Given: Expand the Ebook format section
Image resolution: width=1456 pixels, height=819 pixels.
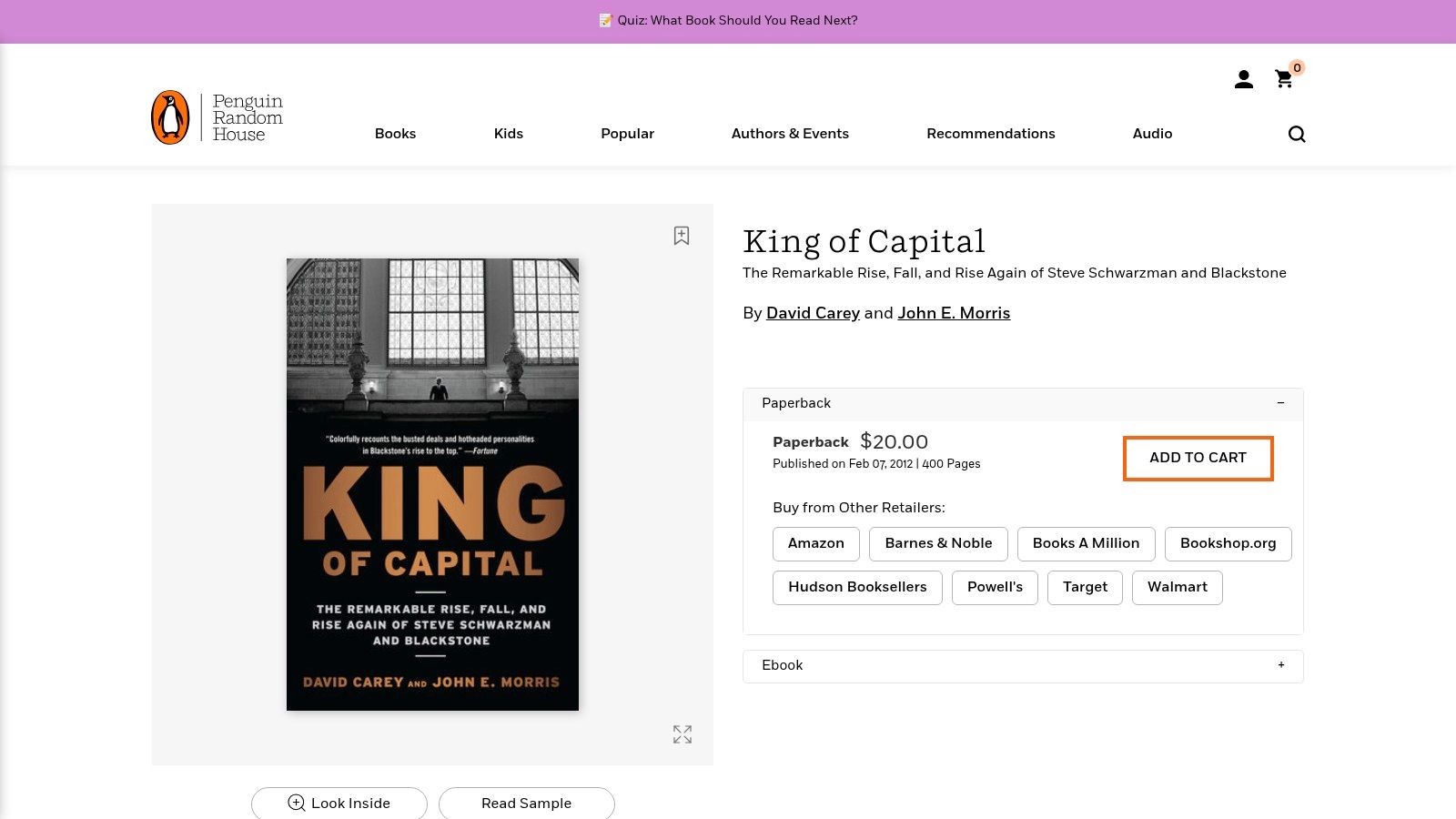Looking at the screenshot, I should (x=1023, y=665).
